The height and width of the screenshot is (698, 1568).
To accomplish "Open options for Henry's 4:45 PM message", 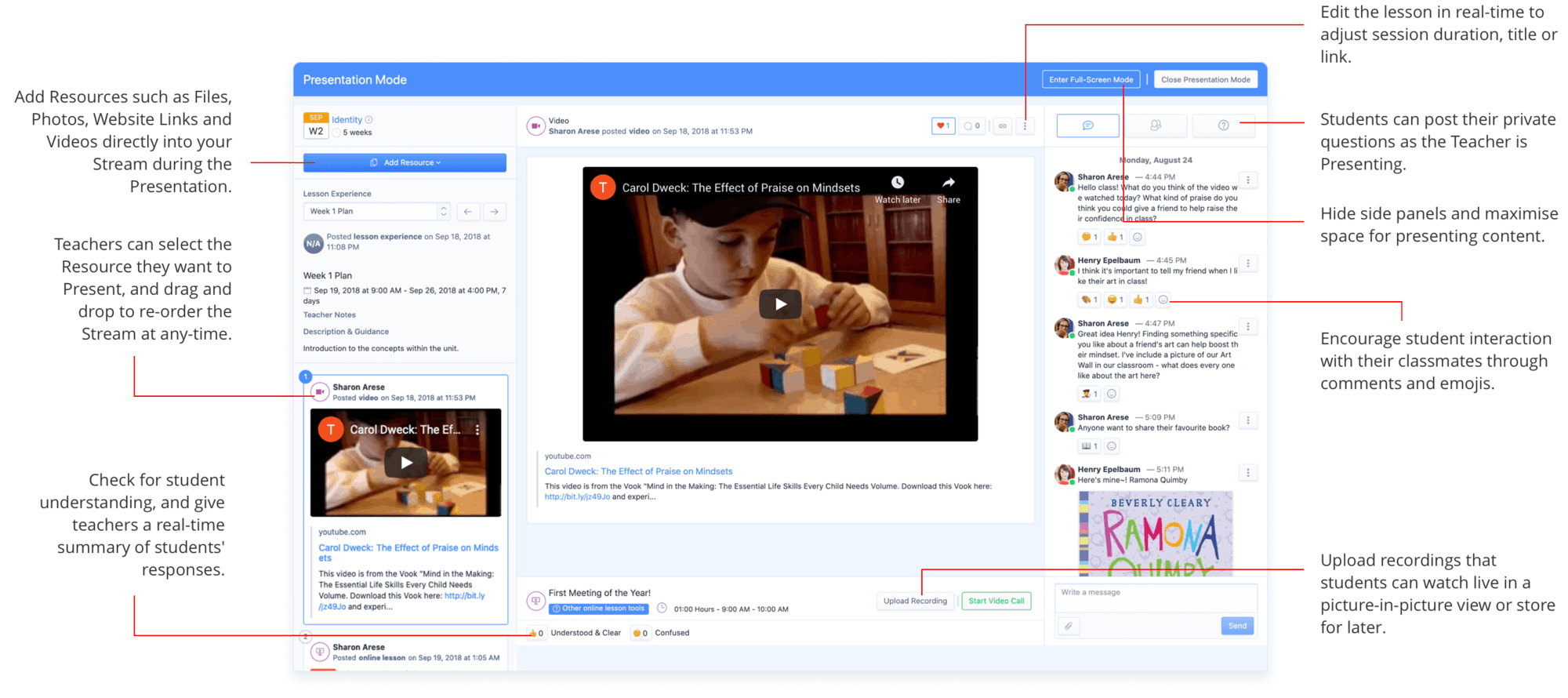I will click(1248, 264).
